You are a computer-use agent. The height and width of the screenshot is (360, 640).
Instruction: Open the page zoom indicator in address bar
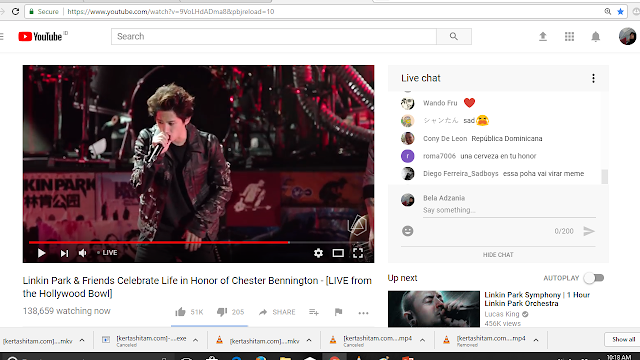pyautogui.click(x=608, y=11)
